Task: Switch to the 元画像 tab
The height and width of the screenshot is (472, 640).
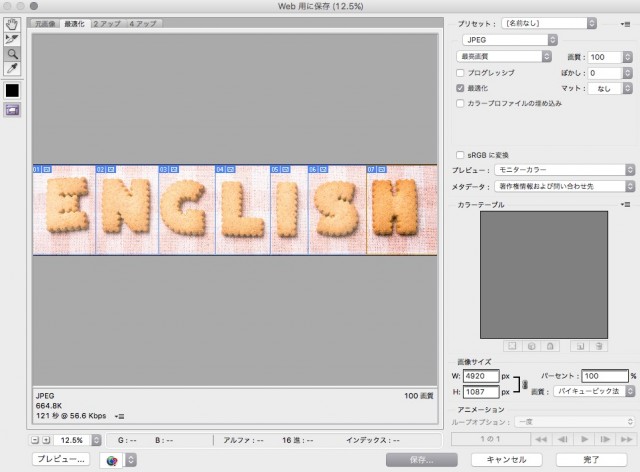Action: pos(46,23)
